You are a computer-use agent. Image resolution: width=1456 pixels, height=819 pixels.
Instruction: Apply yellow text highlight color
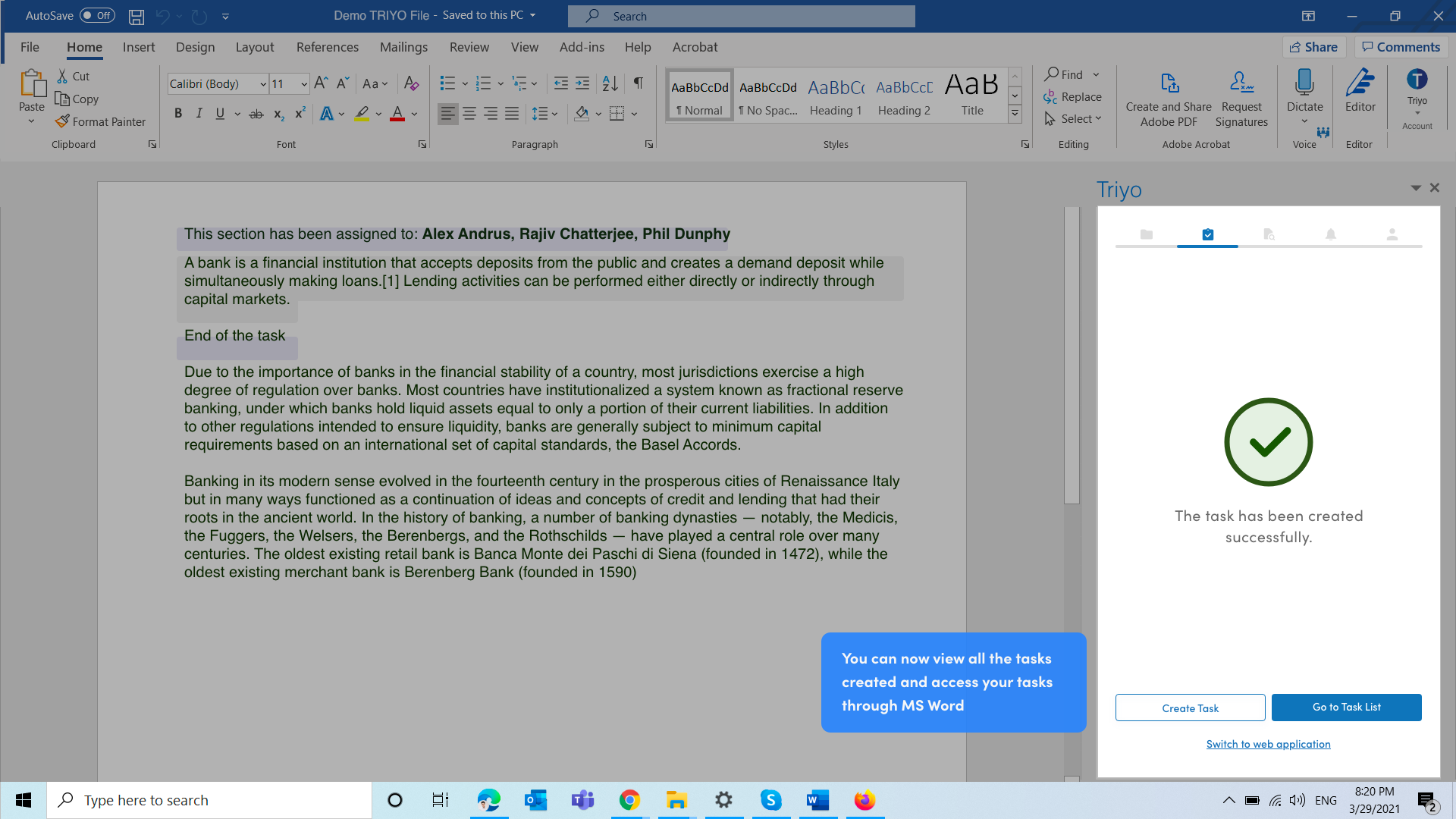362,114
